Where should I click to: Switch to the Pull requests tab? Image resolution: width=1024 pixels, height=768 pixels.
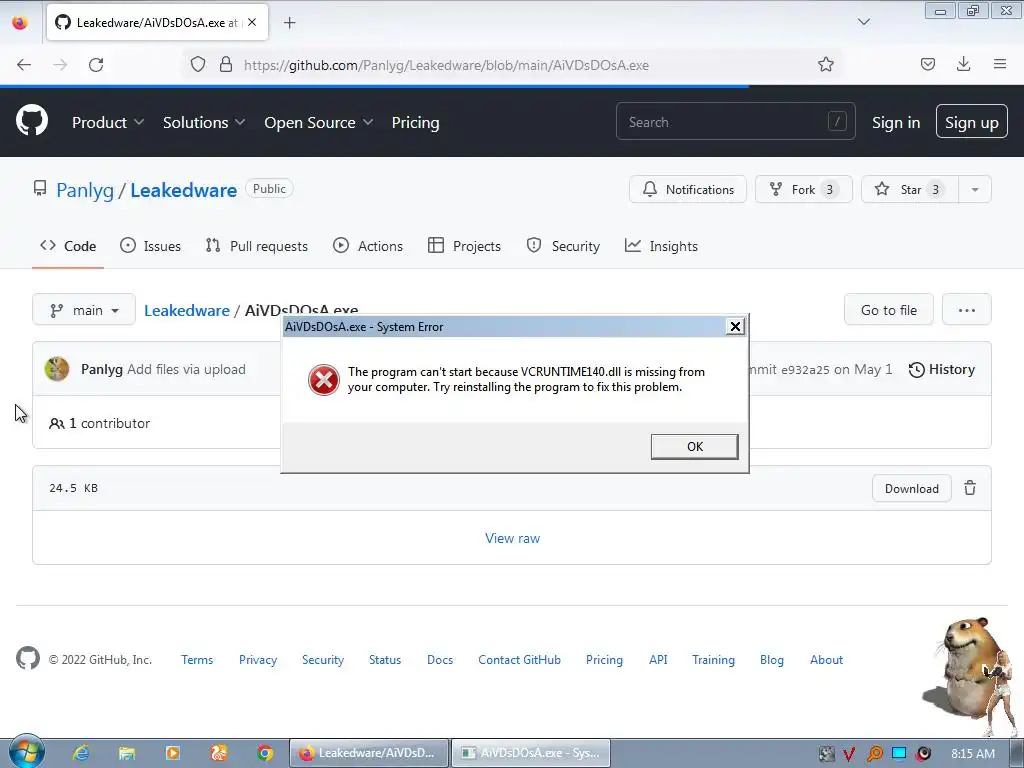coord(257,246)
